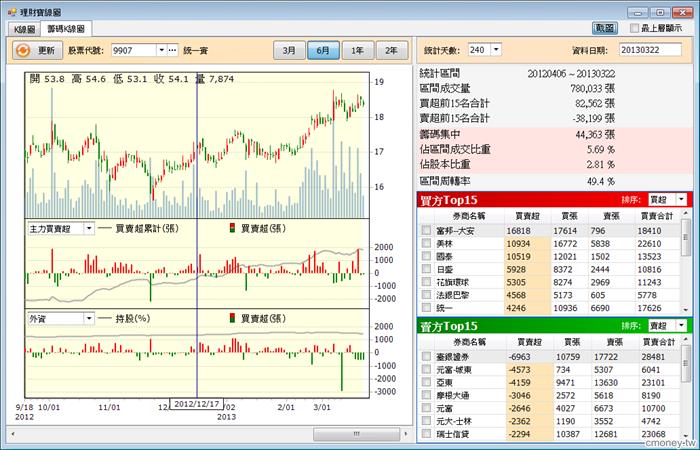
Task: Click the stock code browse ellipsis button
Action: point(172,49)
